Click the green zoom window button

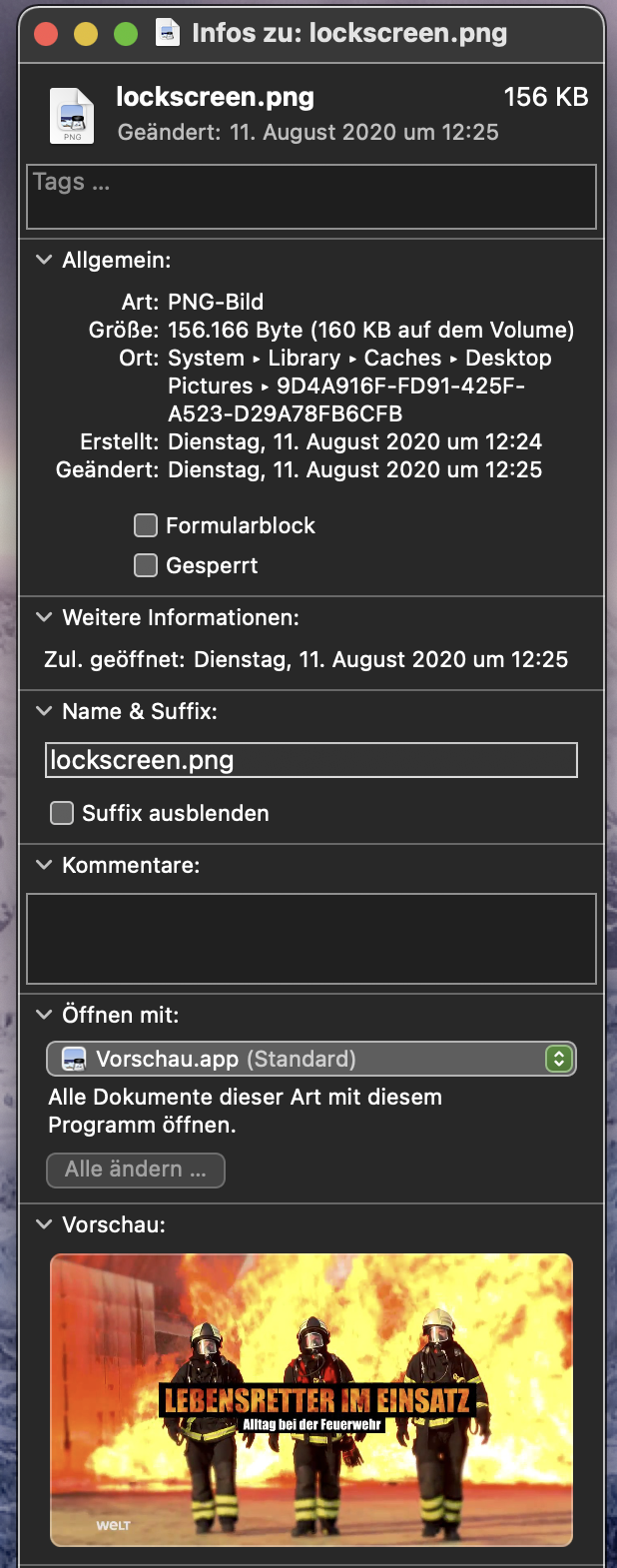[126, 34]
